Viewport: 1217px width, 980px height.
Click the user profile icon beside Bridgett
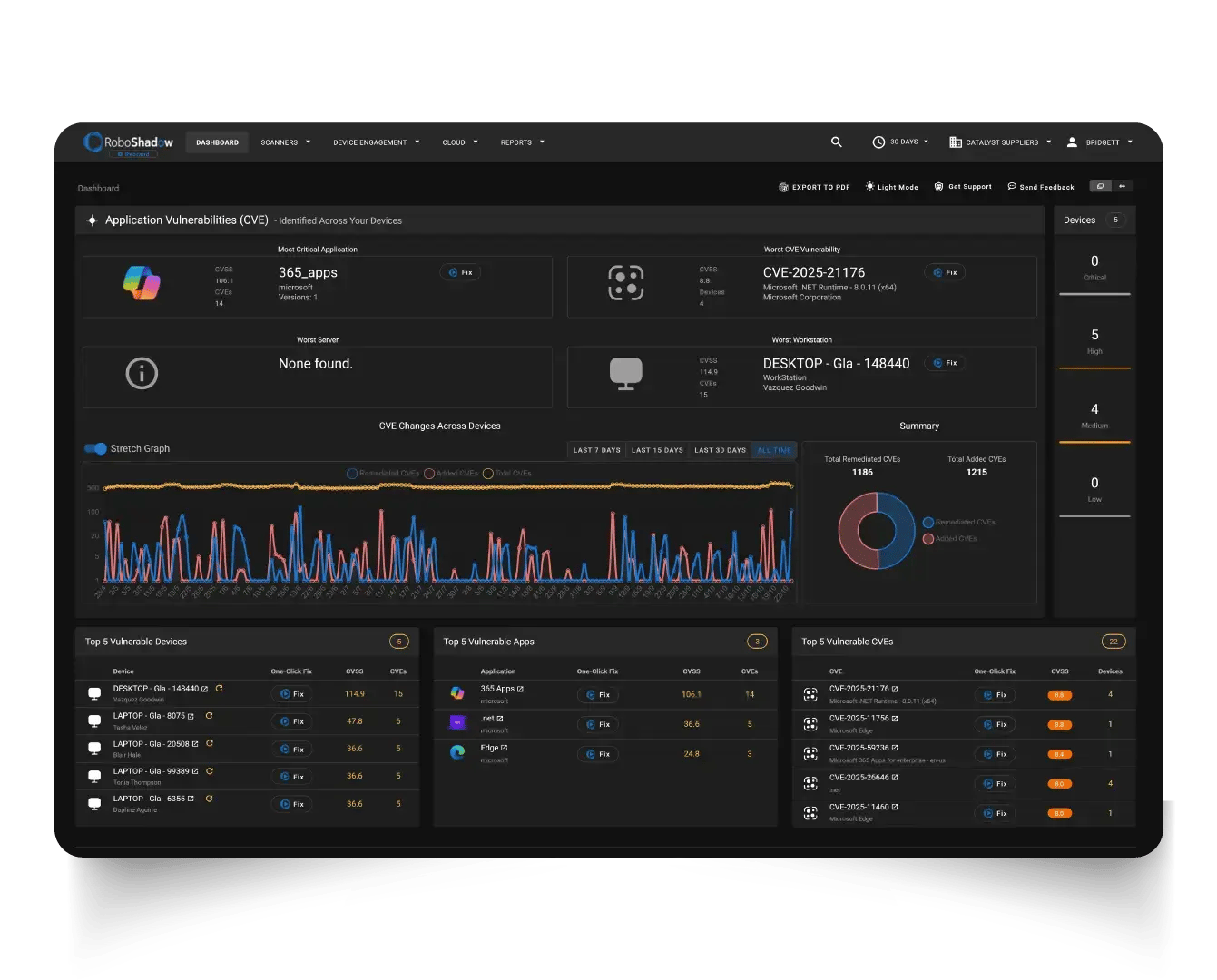1071,142
